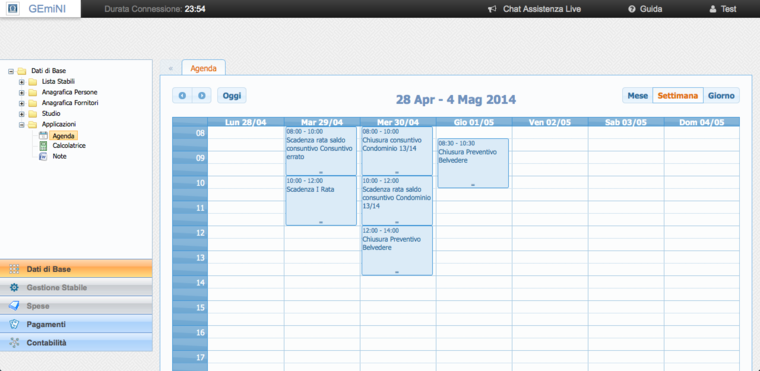Select the Agenda tab
This screenshot has height=371, width=760.
click(204, 68)
